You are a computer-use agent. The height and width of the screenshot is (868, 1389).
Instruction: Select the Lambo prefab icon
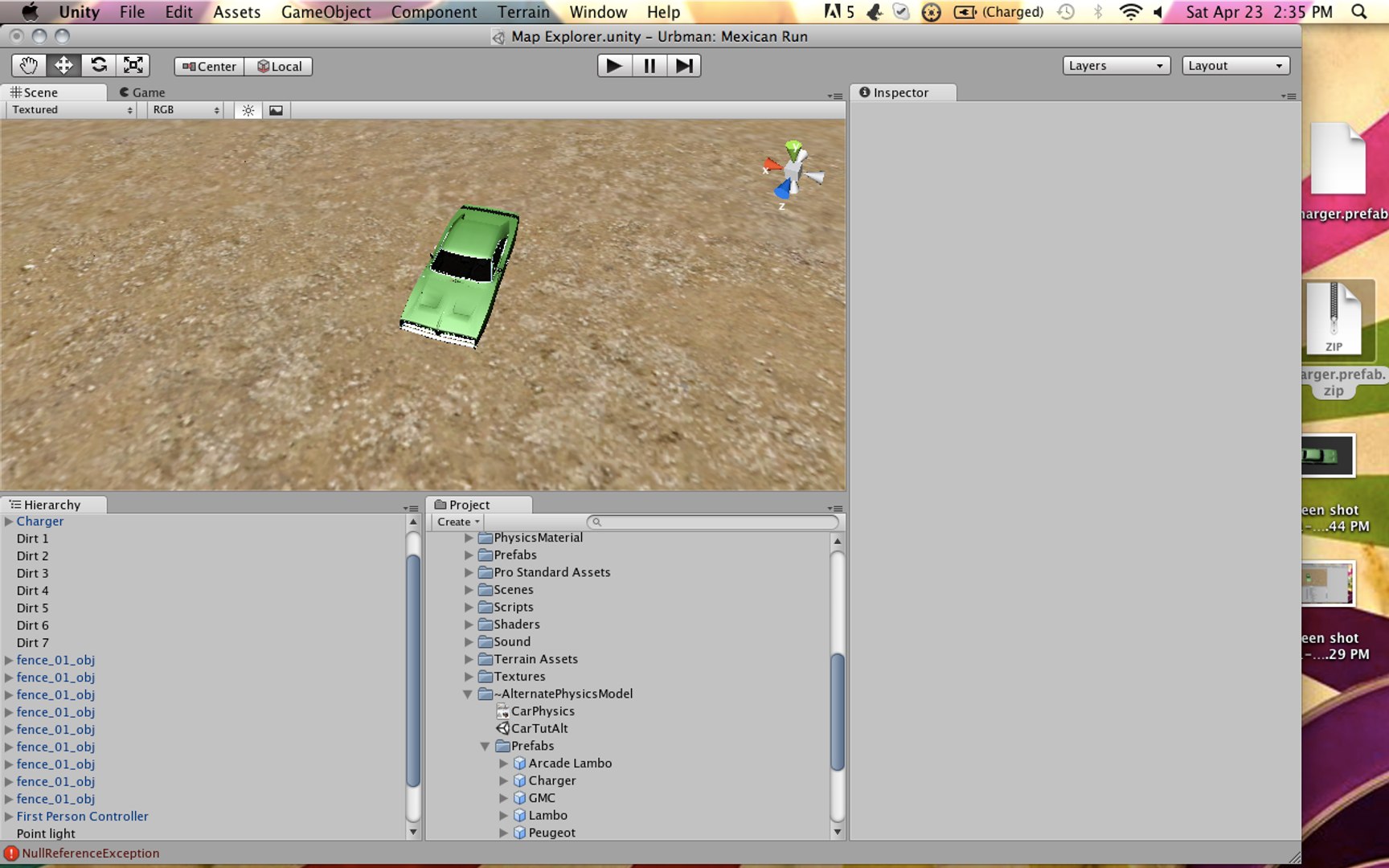520,815
